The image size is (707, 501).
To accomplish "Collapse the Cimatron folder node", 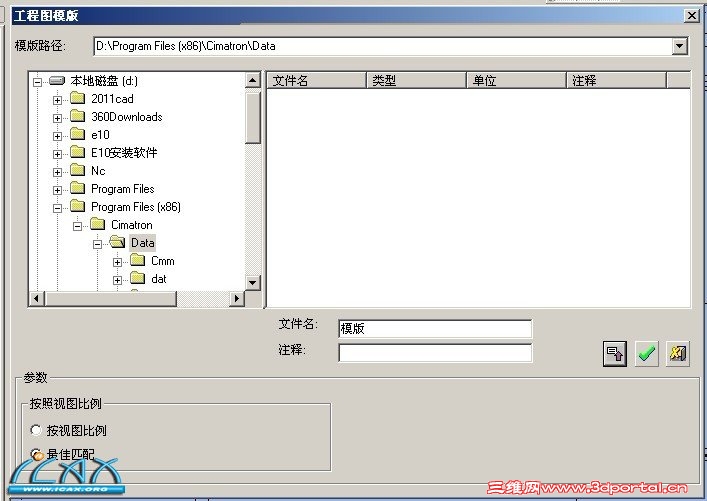I will tap(78, 226).
